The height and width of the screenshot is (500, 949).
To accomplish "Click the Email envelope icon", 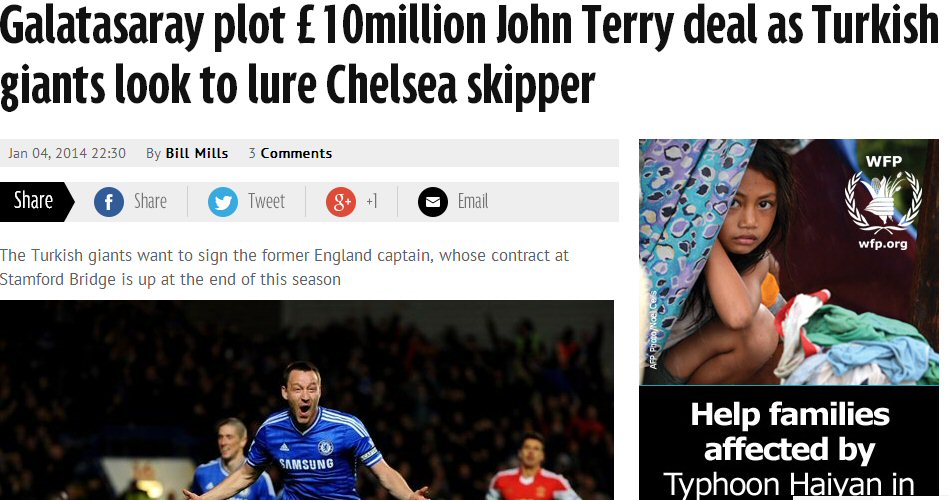I will click(x=433, y=202).
